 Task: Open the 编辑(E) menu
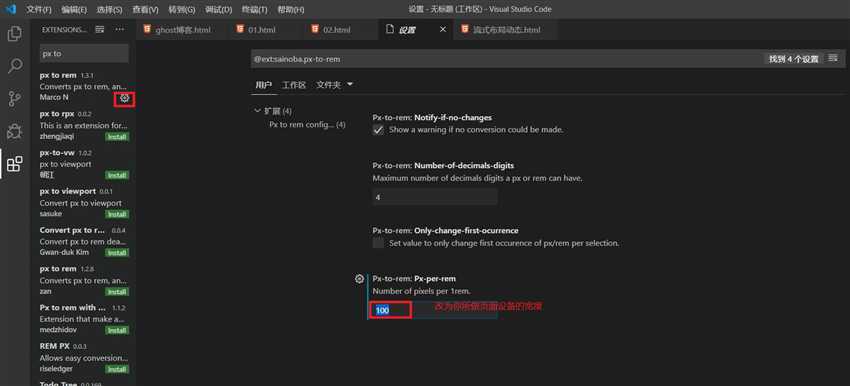[74, 10]
